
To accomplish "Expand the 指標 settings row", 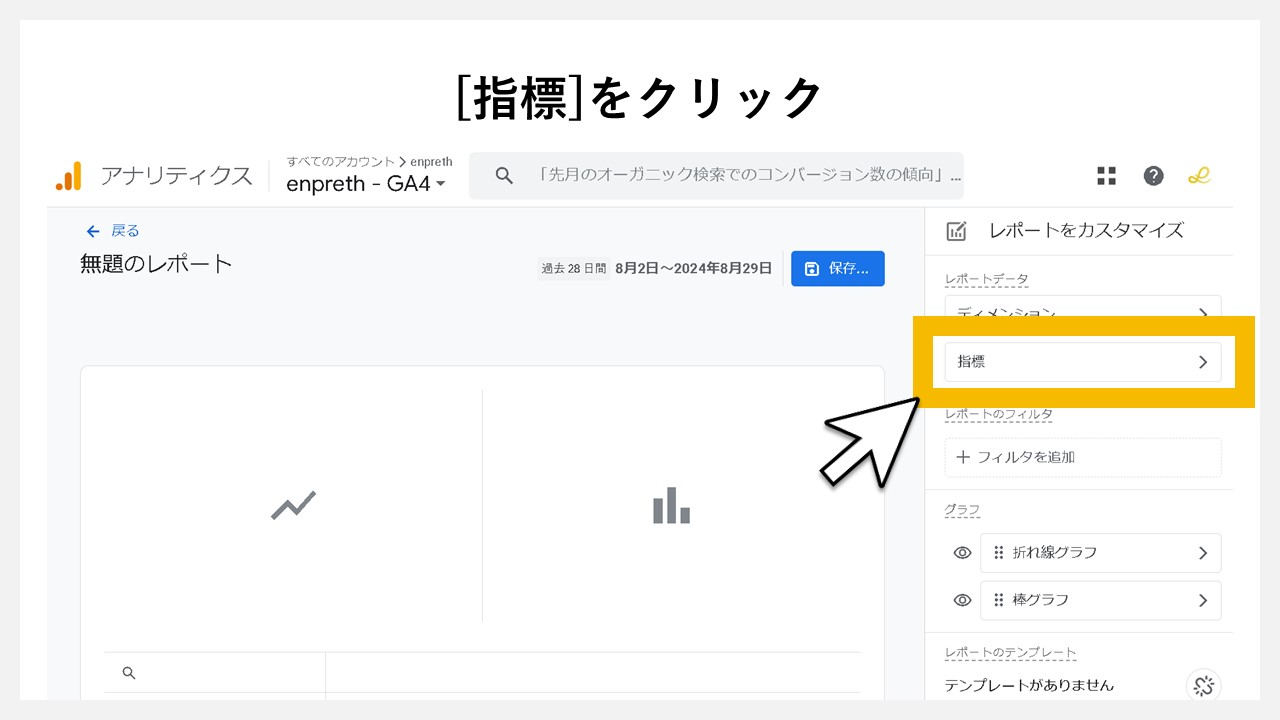I will [x=1083, y=362].
